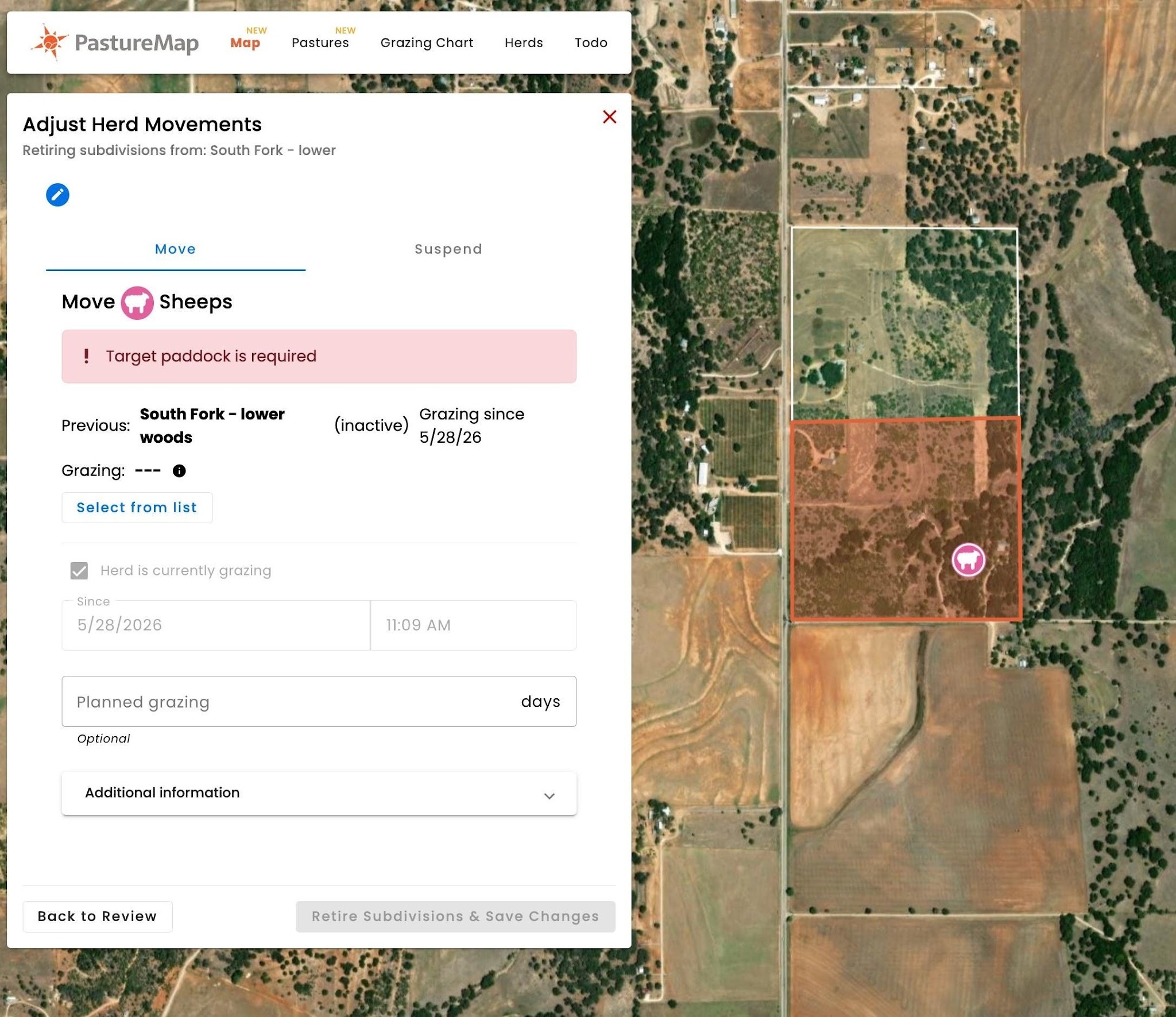The image size is (1176, 1017).
Task: Open the Grazing Chart page
Action: coord(427,42)
